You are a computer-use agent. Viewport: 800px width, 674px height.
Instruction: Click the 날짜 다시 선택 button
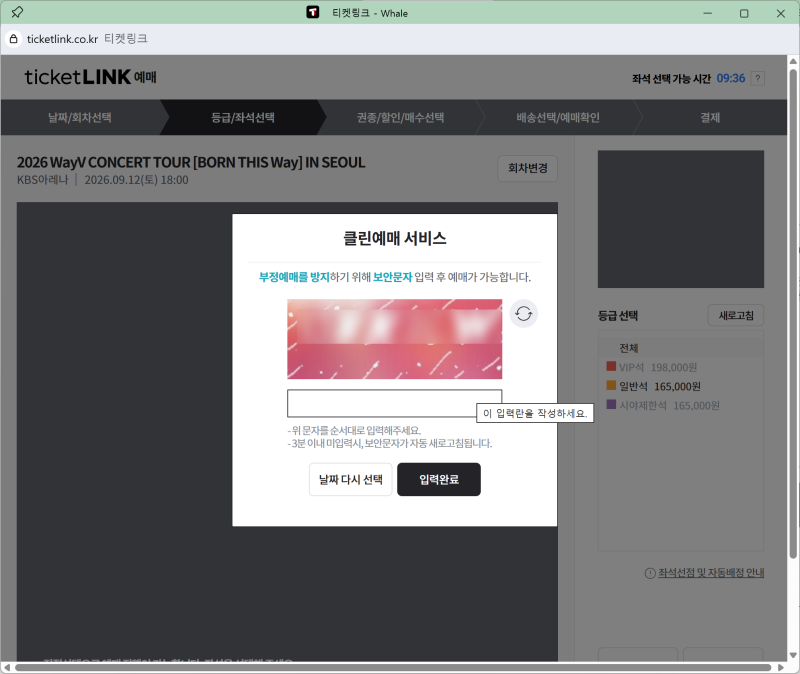[351, 479]
